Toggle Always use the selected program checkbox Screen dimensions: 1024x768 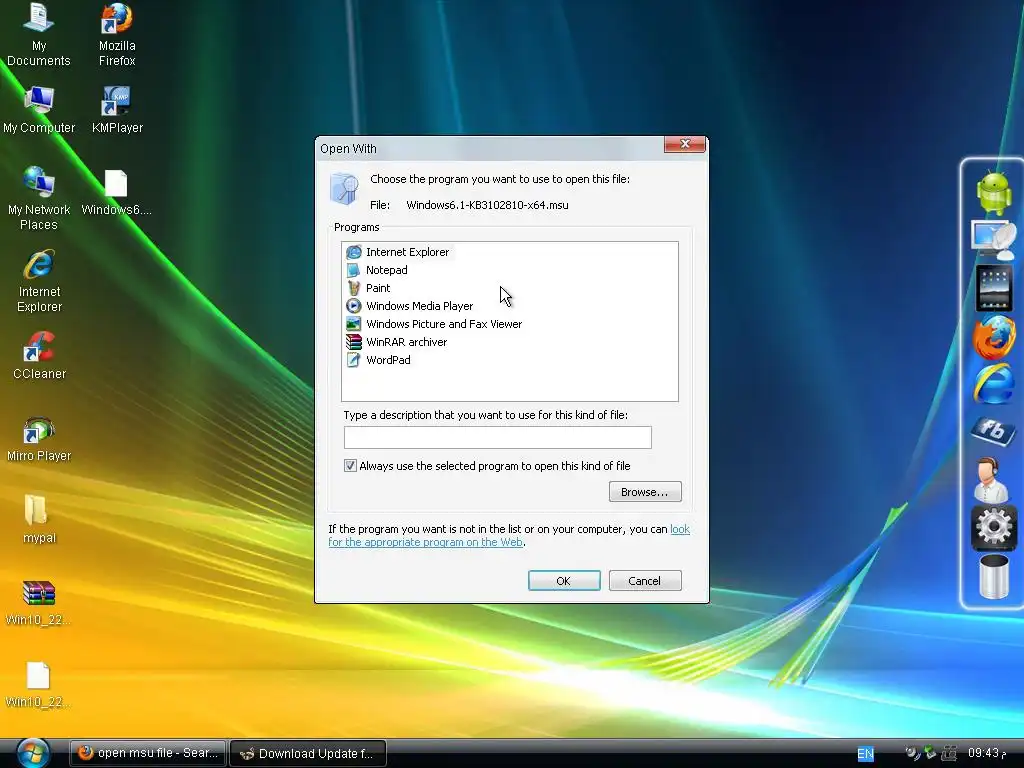[x=350, y=466]
